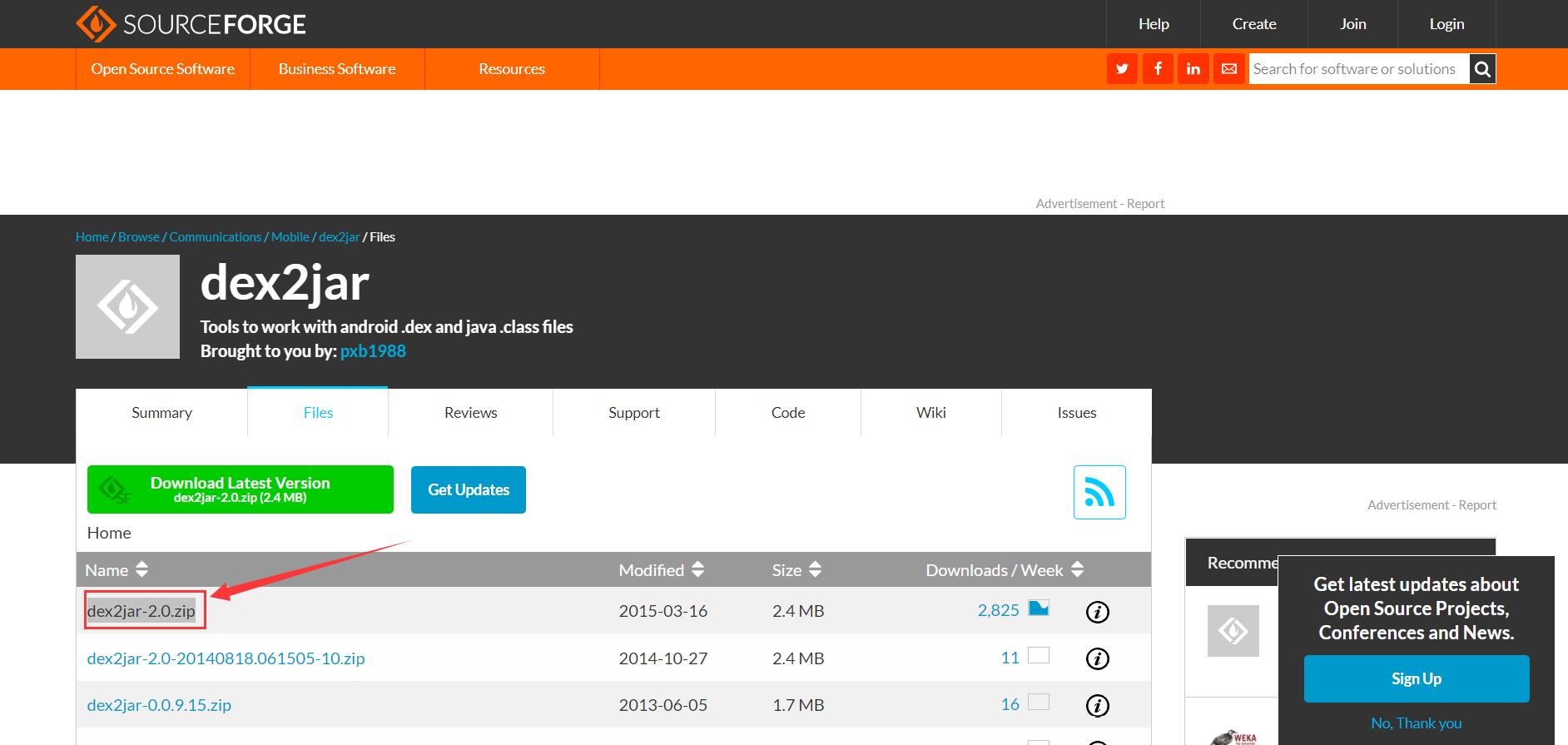Open the RSS feed icon
Screen dimensions: 1568x745
tap(1099, 492)
